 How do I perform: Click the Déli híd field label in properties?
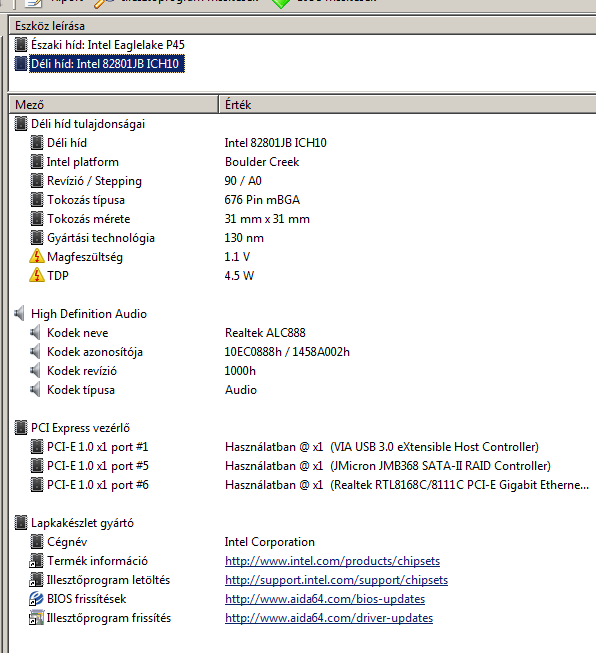pos(67,143)
